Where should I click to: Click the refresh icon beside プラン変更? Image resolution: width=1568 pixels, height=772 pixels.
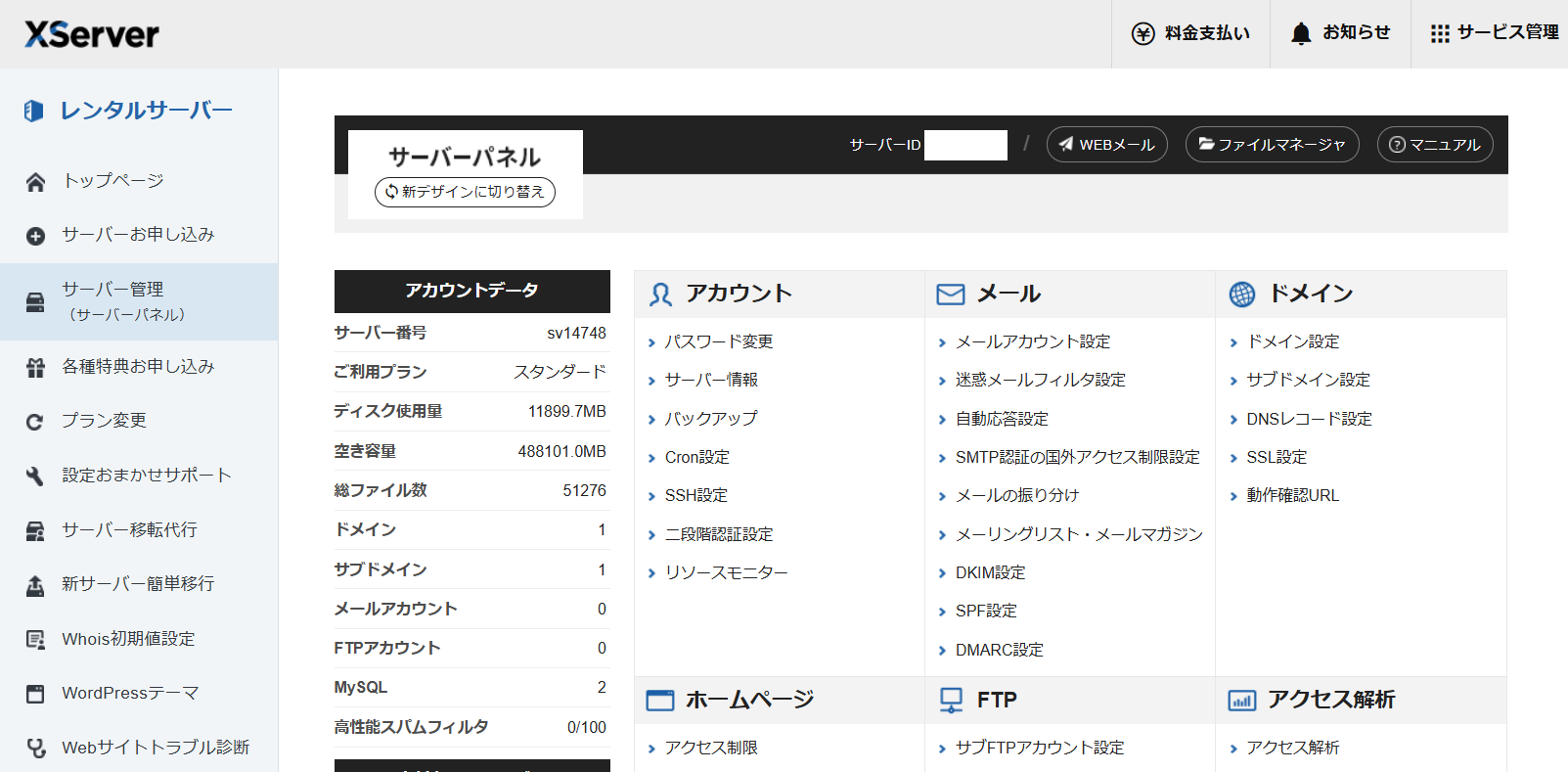(x=35, y=422)
